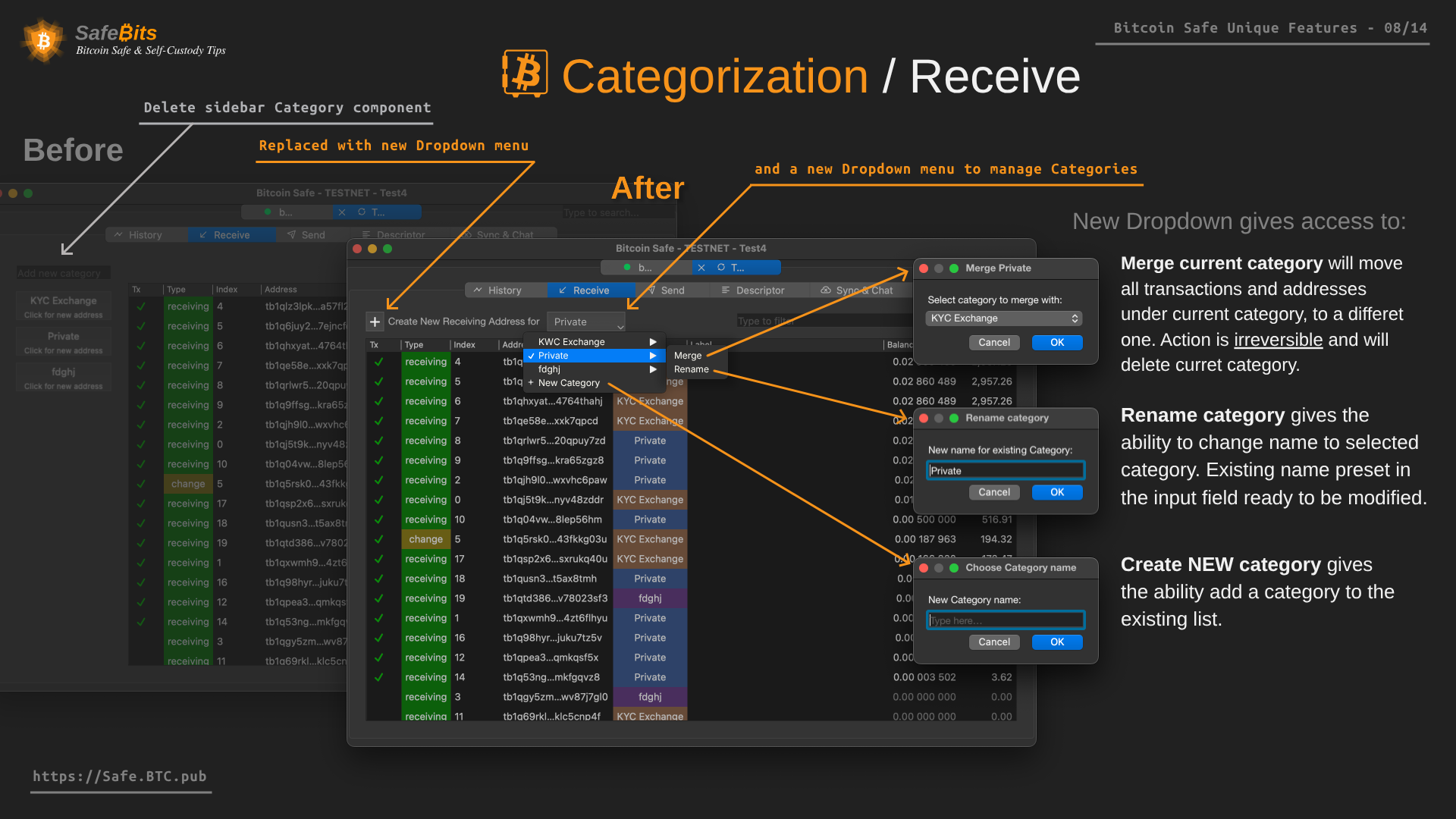Click the SafeBits logo badge
Image resolution: width=1456 pixels, height=819 pixels.
coord(43,40)
